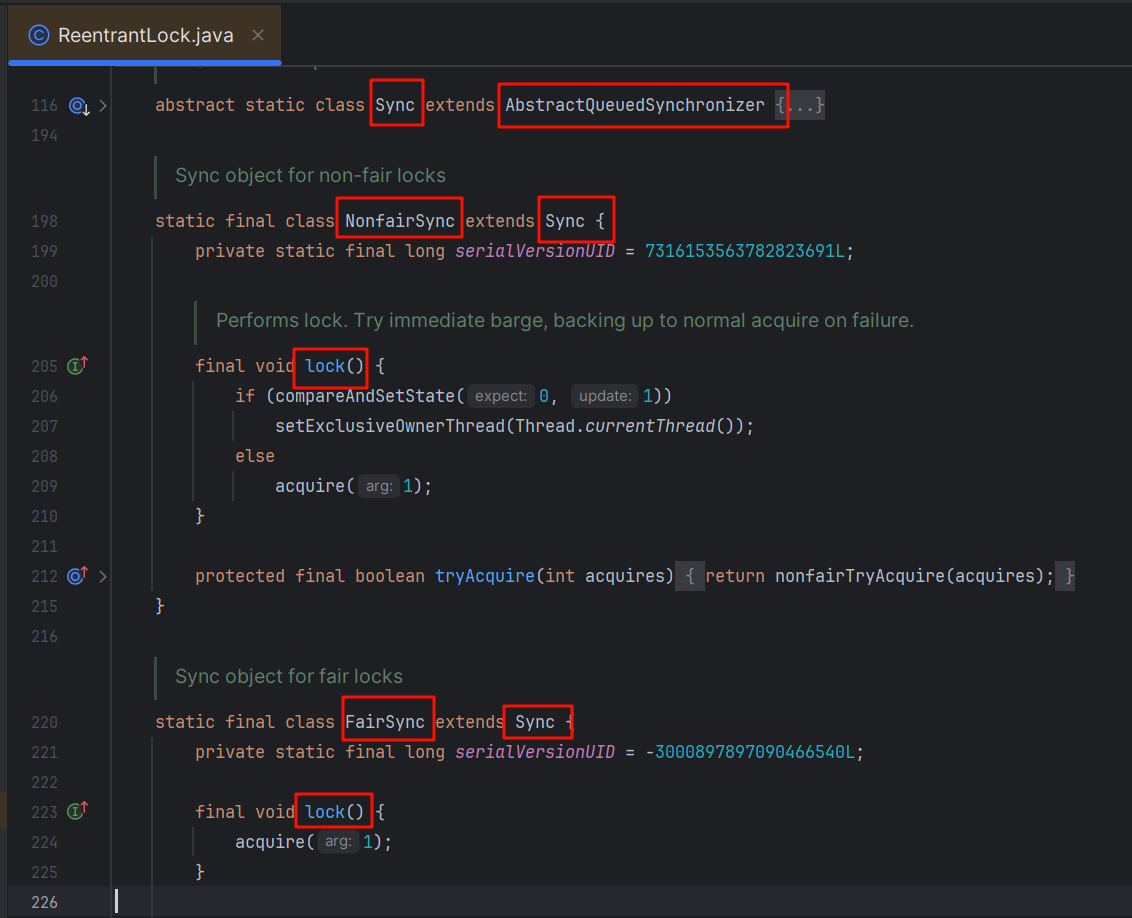Click the acquire call on line 224
This screenshot has height=918, width=1132.
coord(270,842)
